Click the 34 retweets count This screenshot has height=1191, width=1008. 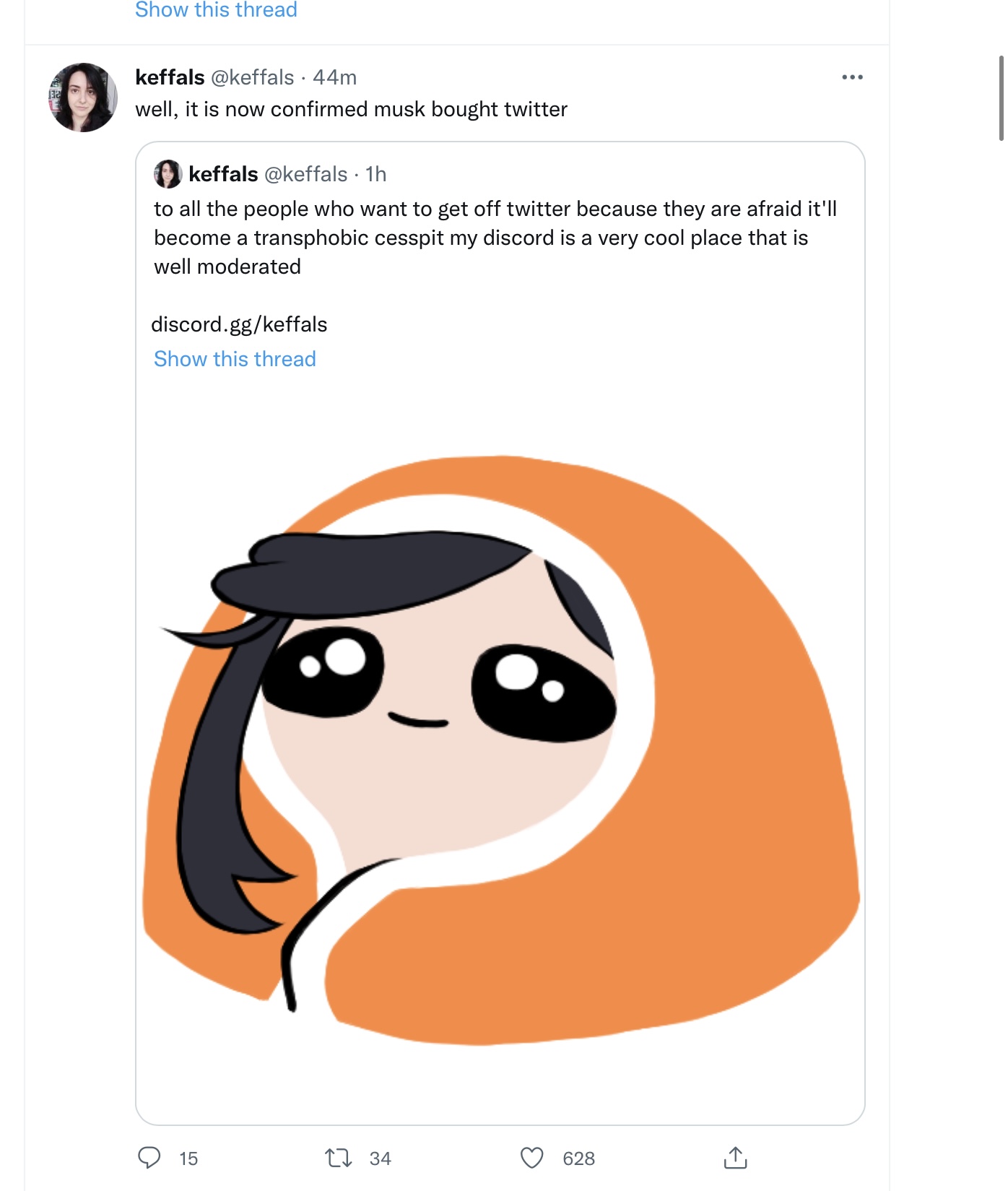[x=381, y=1158]
